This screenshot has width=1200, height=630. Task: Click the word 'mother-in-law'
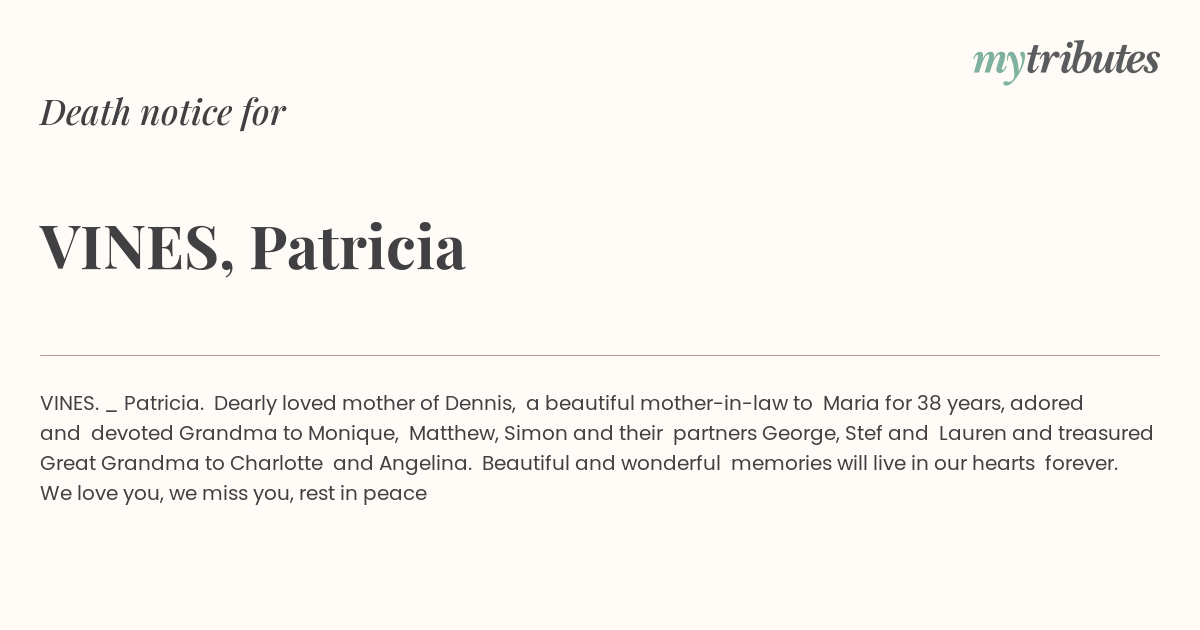point(713,403)
